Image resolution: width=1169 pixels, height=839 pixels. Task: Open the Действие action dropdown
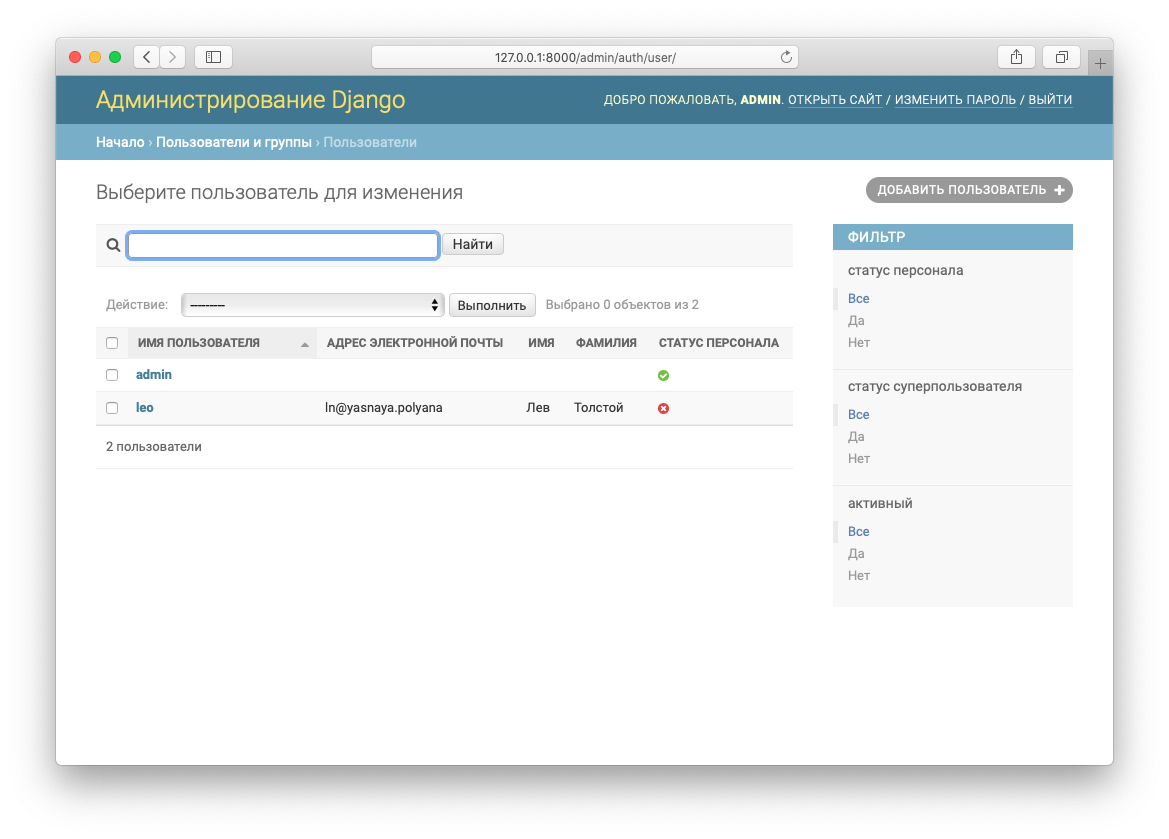coord(312,305)
